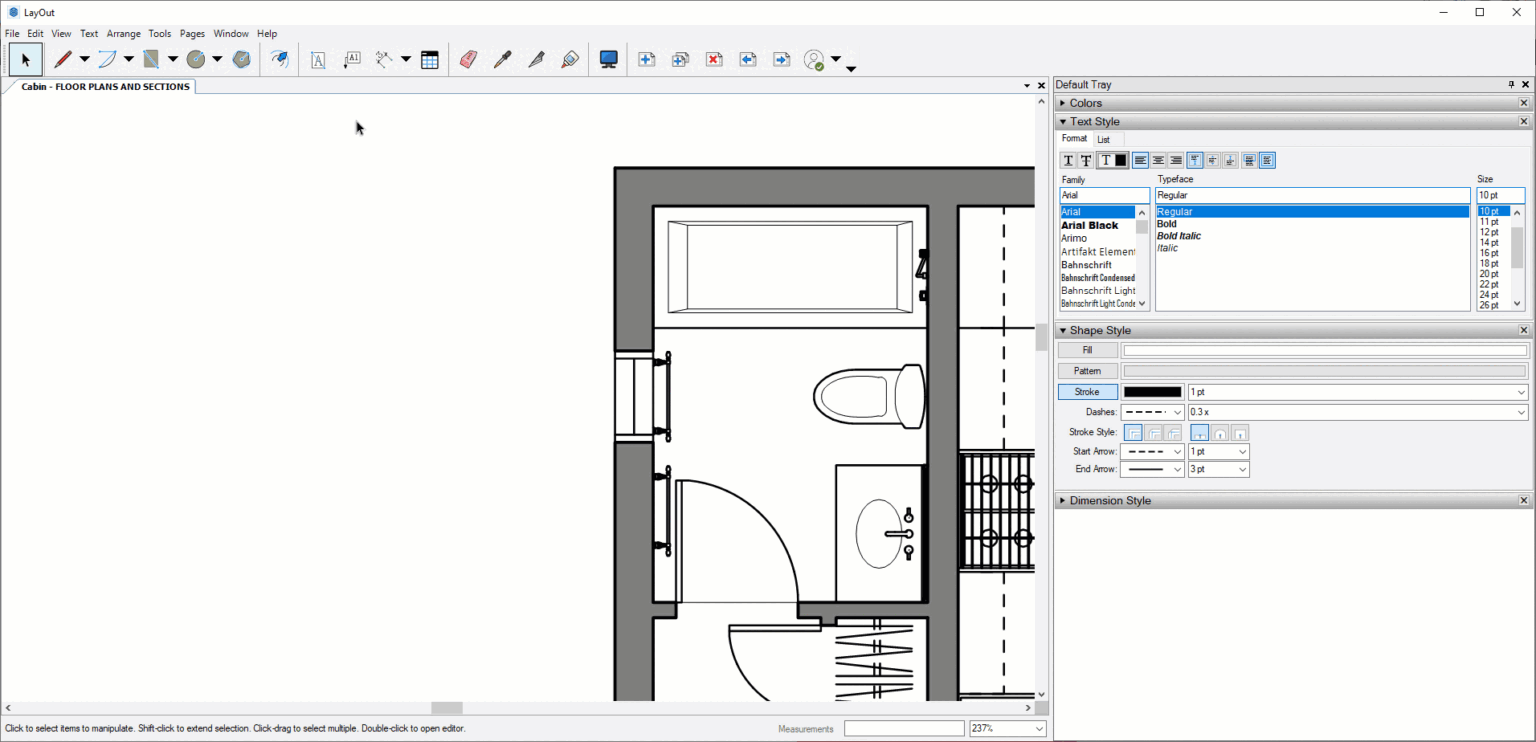Image resolution: width=1536 pixels, height=742 pixels.
Task: Add a new page
Action: click(x=646, y=59)
